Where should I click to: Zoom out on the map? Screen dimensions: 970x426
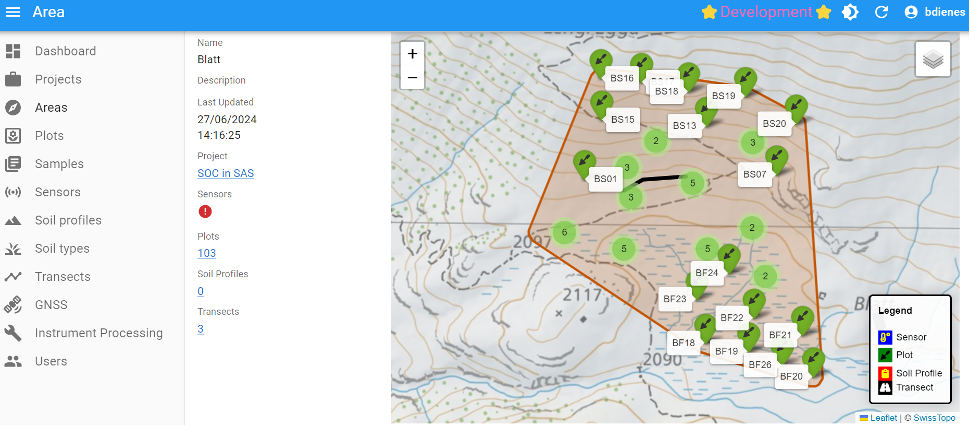pyautogui.click(x=412, y=77)
